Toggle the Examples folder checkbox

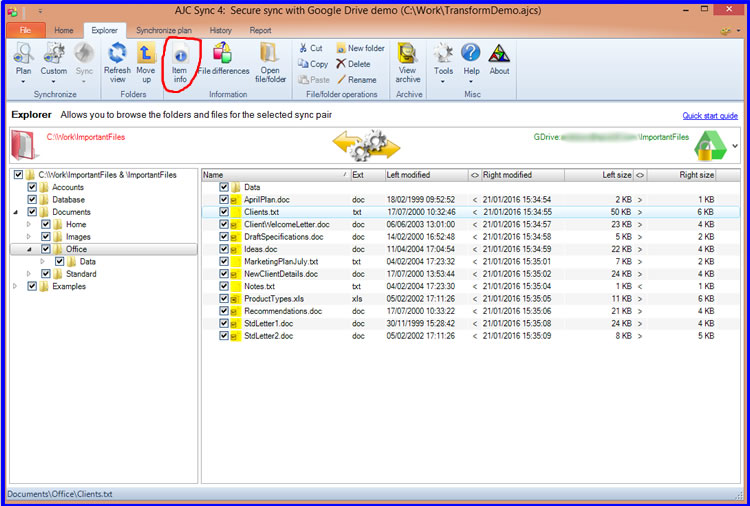click(x=32, y=286)
